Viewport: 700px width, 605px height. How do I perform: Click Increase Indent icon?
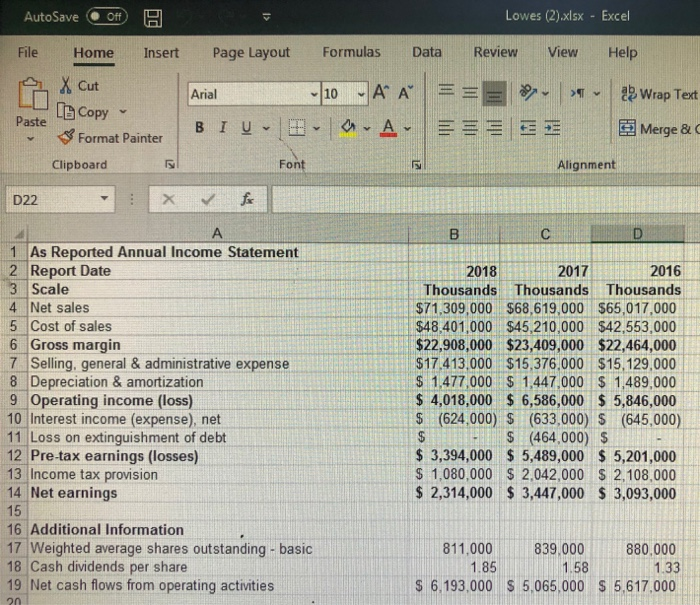pyautogui.click(x=552, y=128)
